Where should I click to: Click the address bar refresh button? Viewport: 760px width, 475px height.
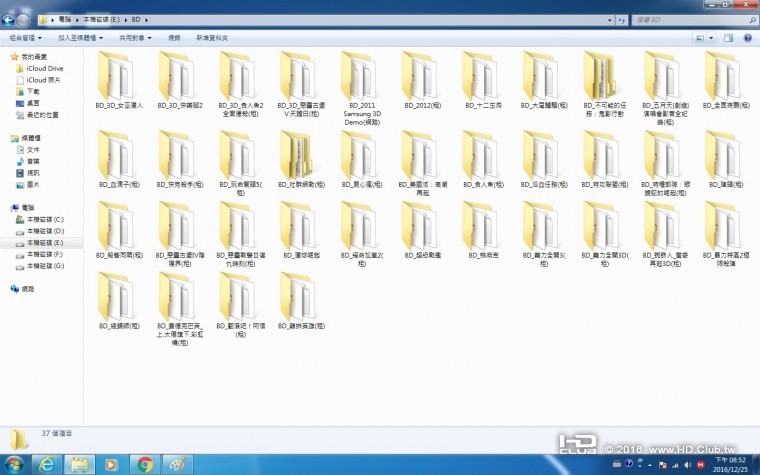(x=622, y=20)
